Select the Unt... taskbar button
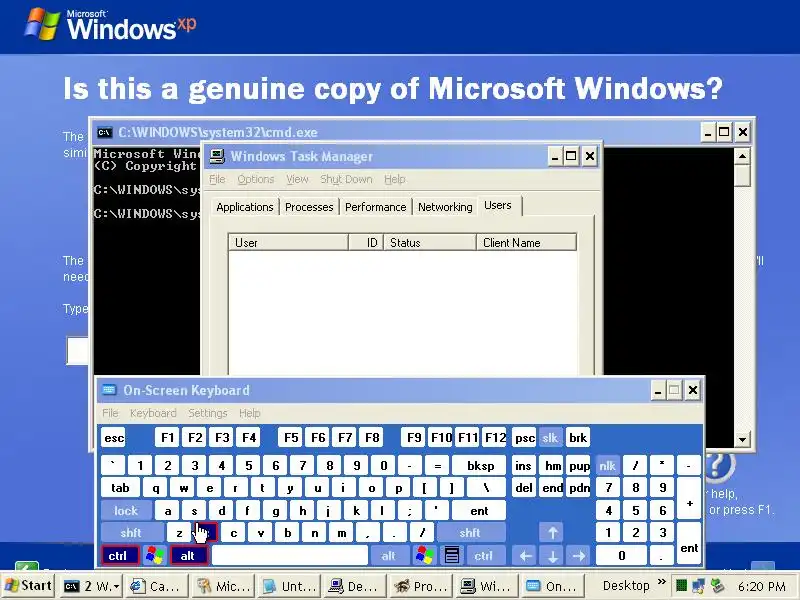 point(290,586)
